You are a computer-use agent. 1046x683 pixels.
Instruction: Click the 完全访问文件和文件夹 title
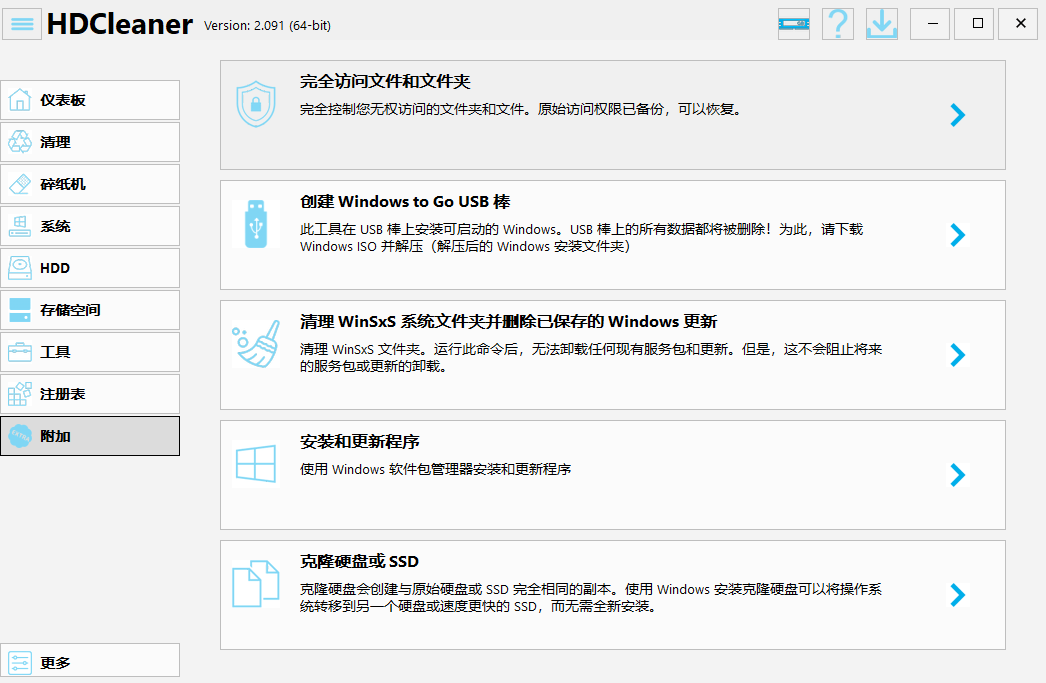pos(385,81)
